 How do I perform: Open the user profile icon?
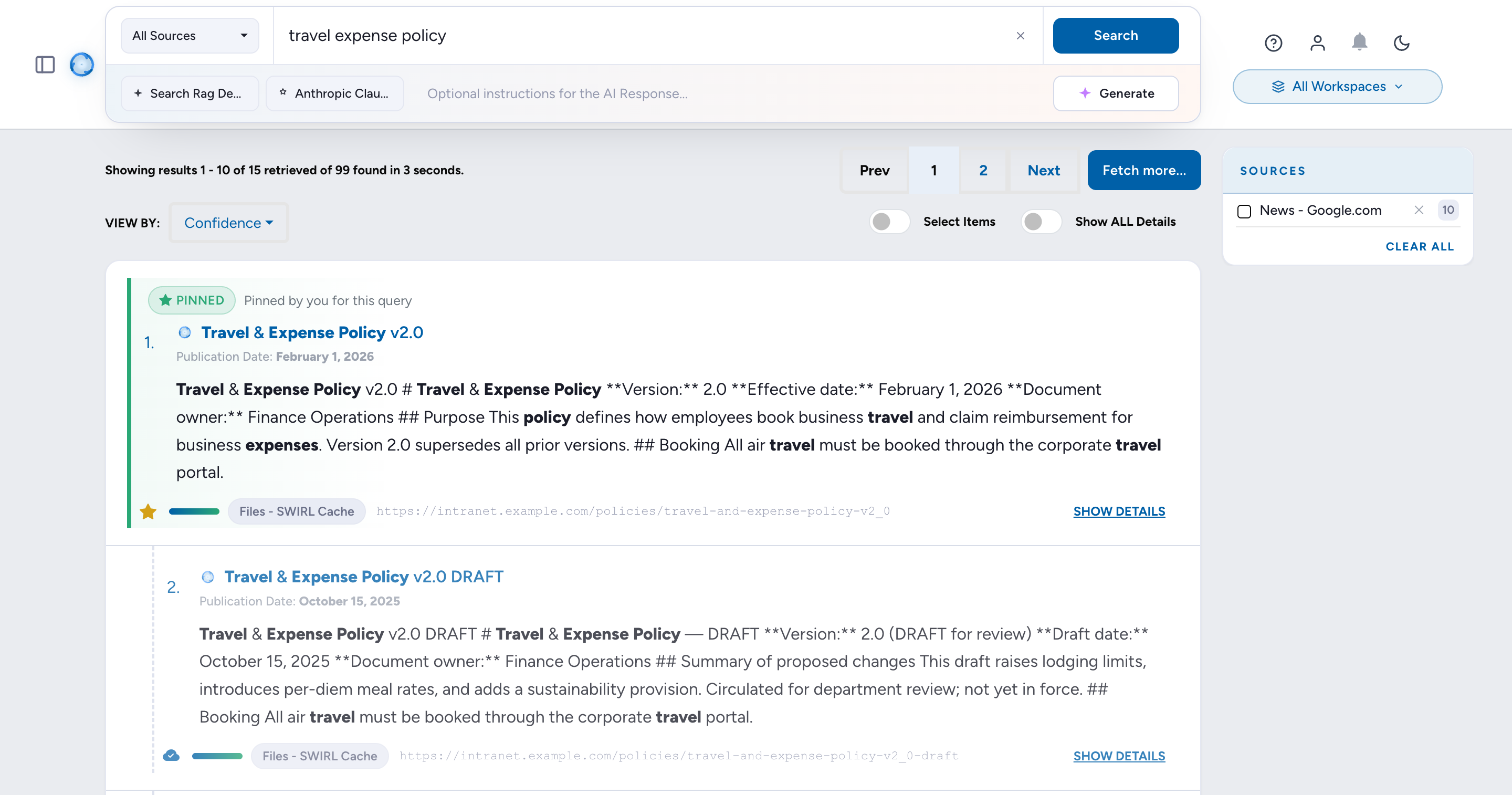pyautogui.click(x=1317, y=43)
